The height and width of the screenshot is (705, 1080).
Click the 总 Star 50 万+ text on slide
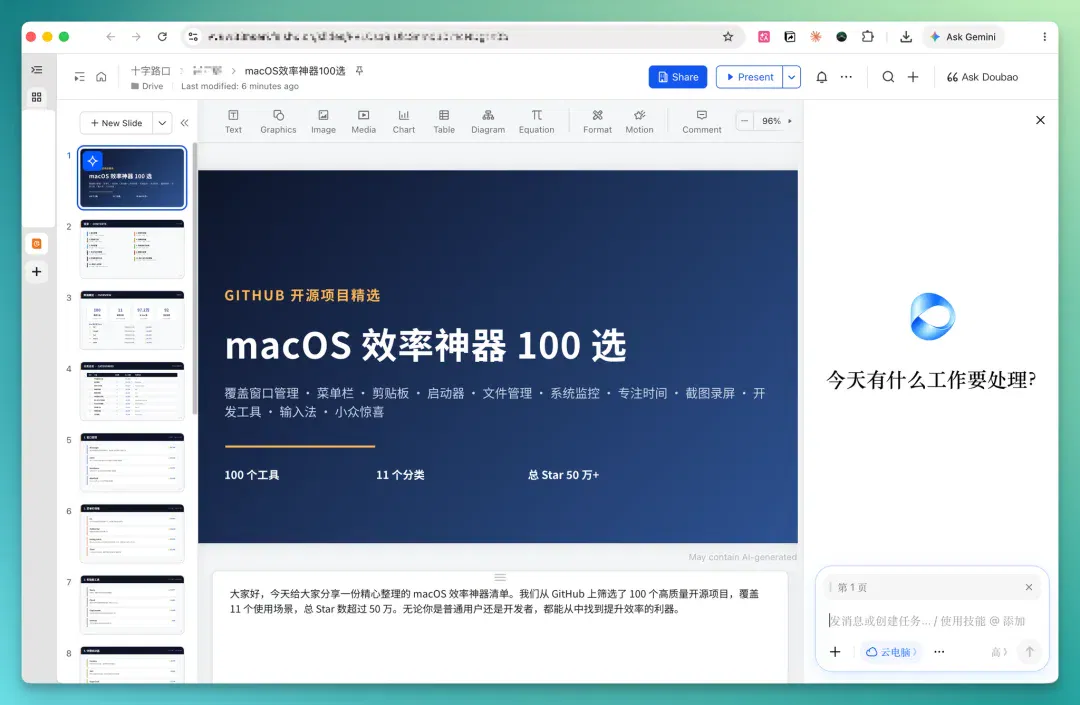pos(563,475)
